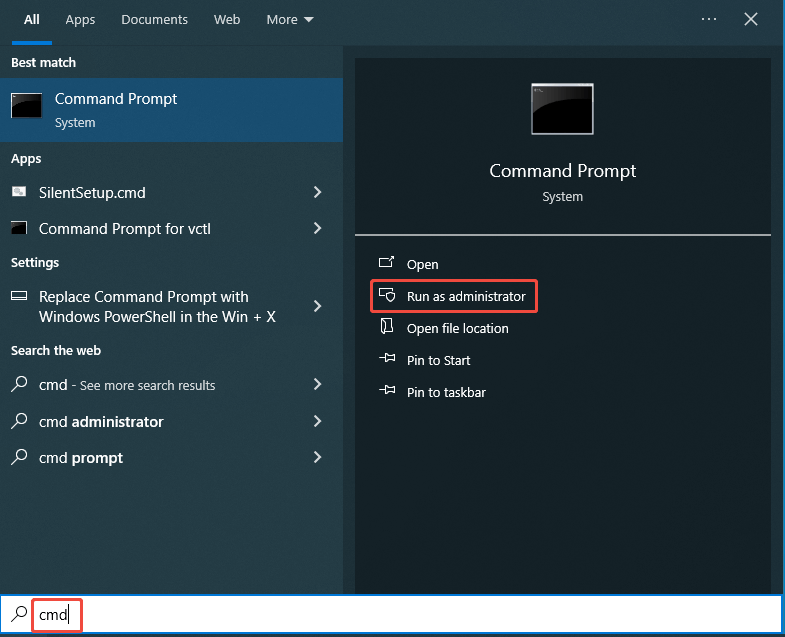Select the Web tab
The height and width of the screenshot is (637, 785).
click(x=227, y=20)
